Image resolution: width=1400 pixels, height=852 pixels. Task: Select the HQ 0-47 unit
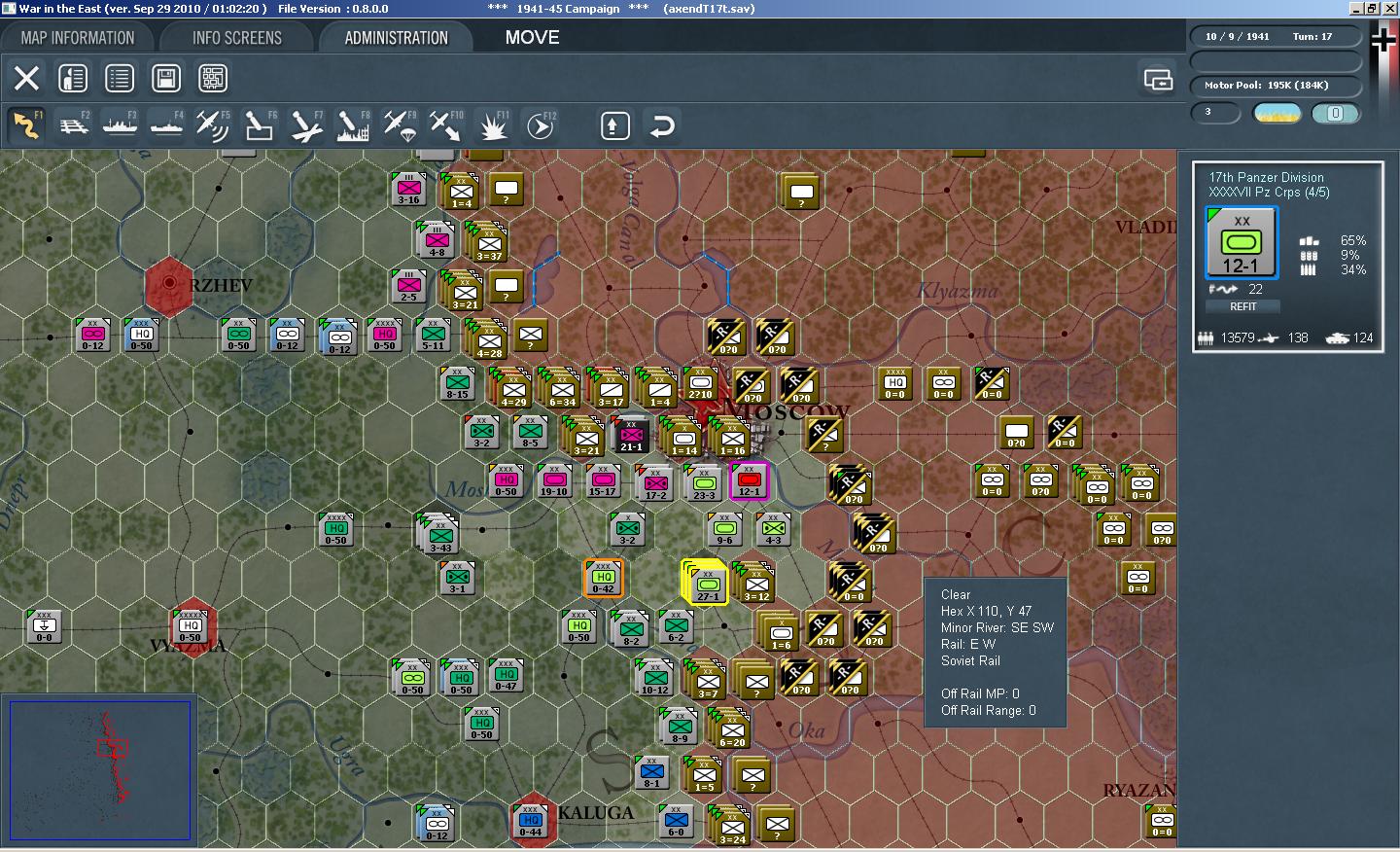506,675
